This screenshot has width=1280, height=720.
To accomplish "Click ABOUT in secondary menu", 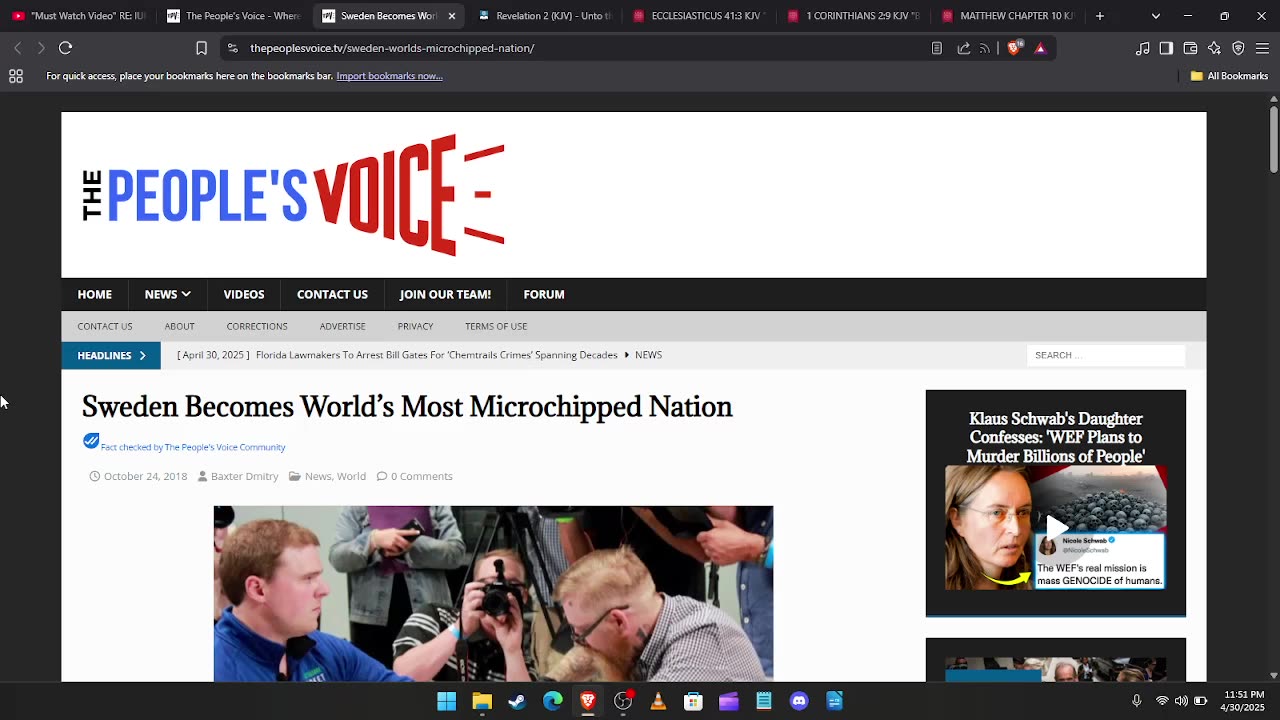I will click(x=180, y=326).
